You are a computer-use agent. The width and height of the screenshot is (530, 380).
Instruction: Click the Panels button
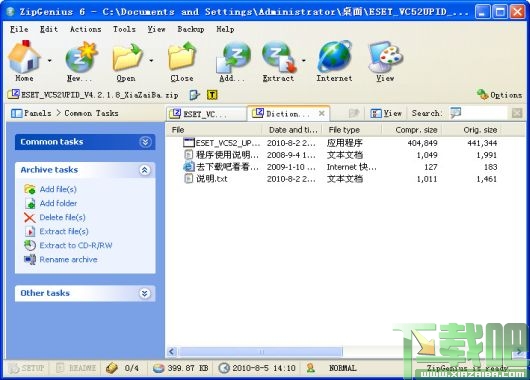pyautogui.click(x=31, y=113)
